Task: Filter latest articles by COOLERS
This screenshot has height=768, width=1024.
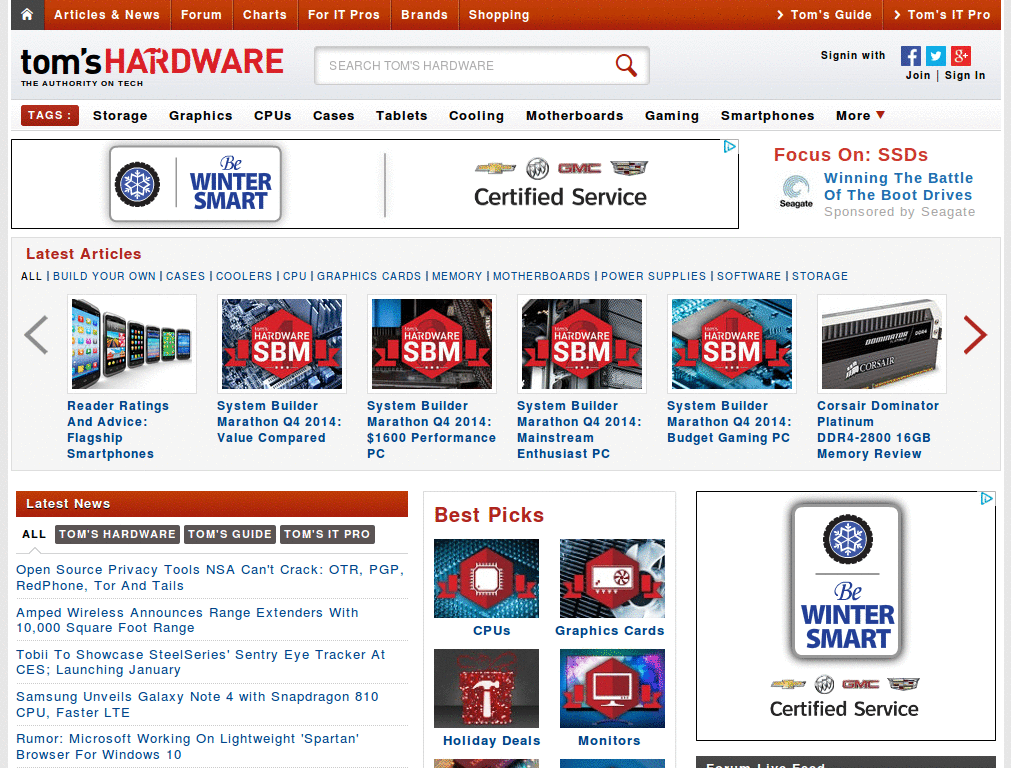Action: click(x=244, y=276)
